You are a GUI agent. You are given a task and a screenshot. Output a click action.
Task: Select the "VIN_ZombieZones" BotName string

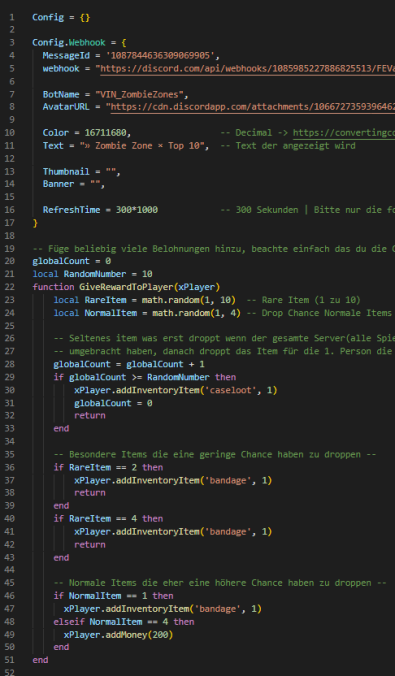pos(141,94)
